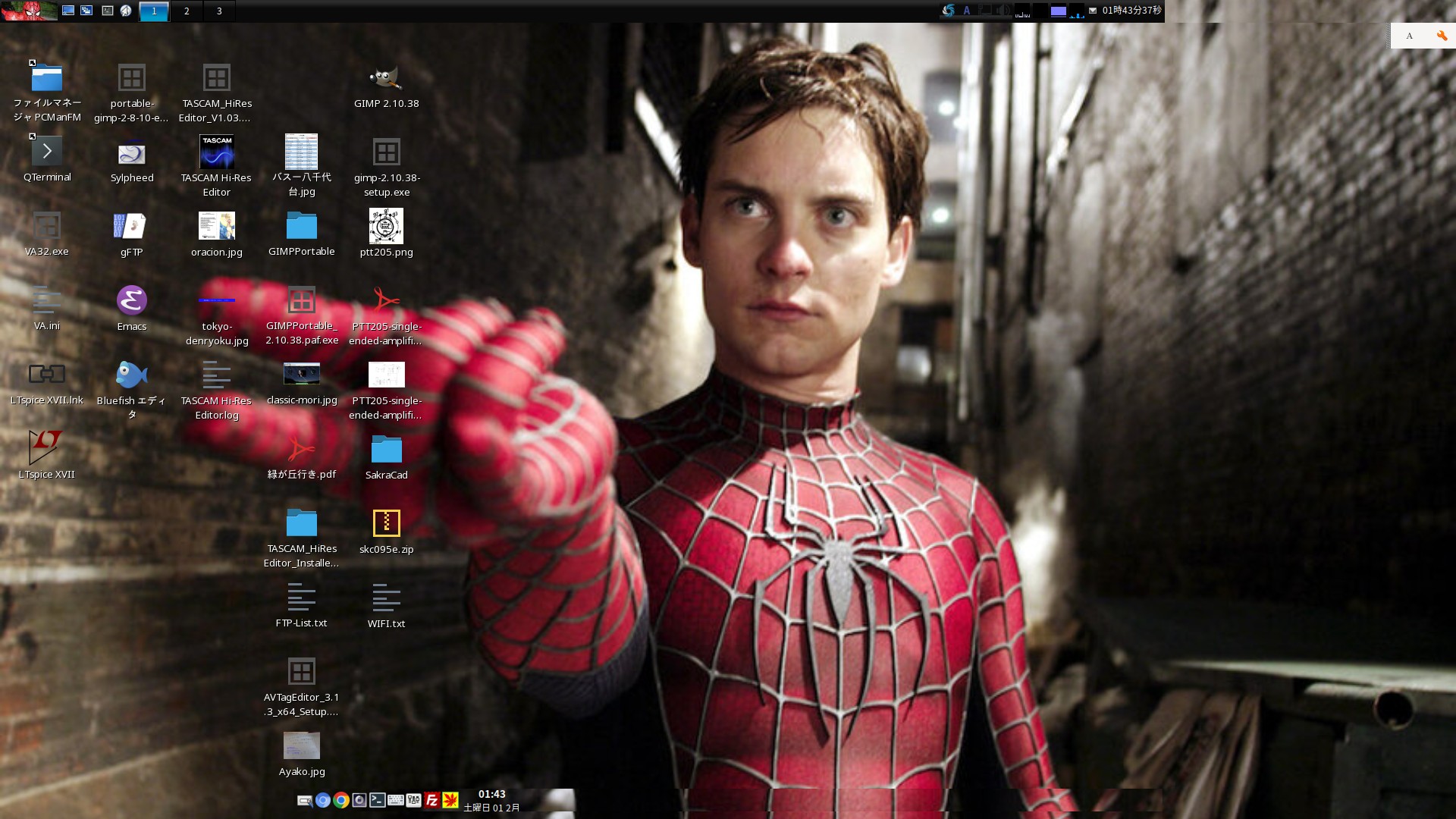The image size is (1456, 819).
Task: Click the show desktop button on the panel
Action: point(68,10)
